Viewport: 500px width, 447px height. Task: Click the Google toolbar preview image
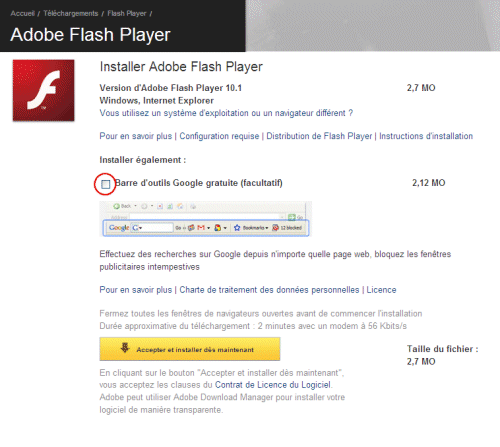pos(205,219)
